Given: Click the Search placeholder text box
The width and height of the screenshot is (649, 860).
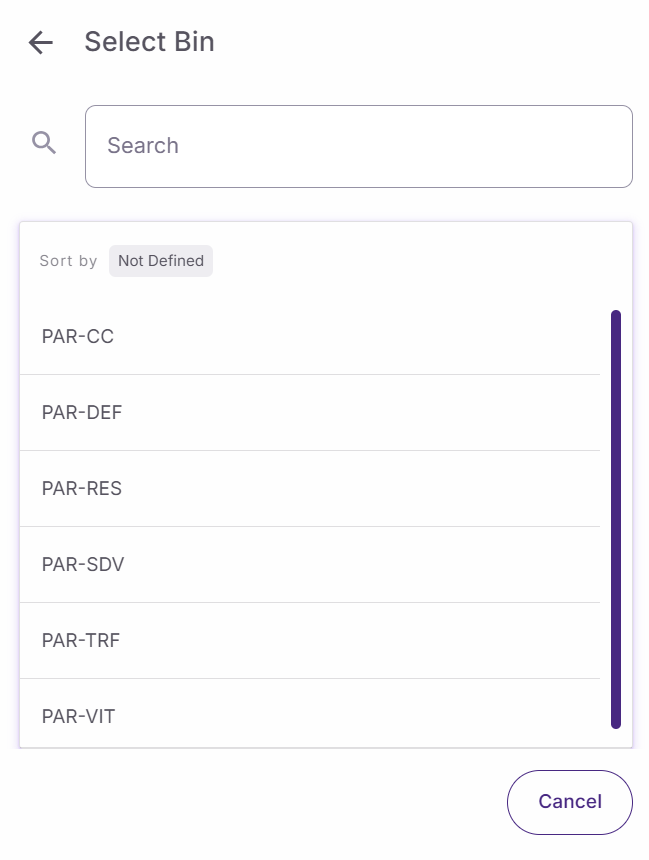Looking at the screenshot, I should coord(358,146).
